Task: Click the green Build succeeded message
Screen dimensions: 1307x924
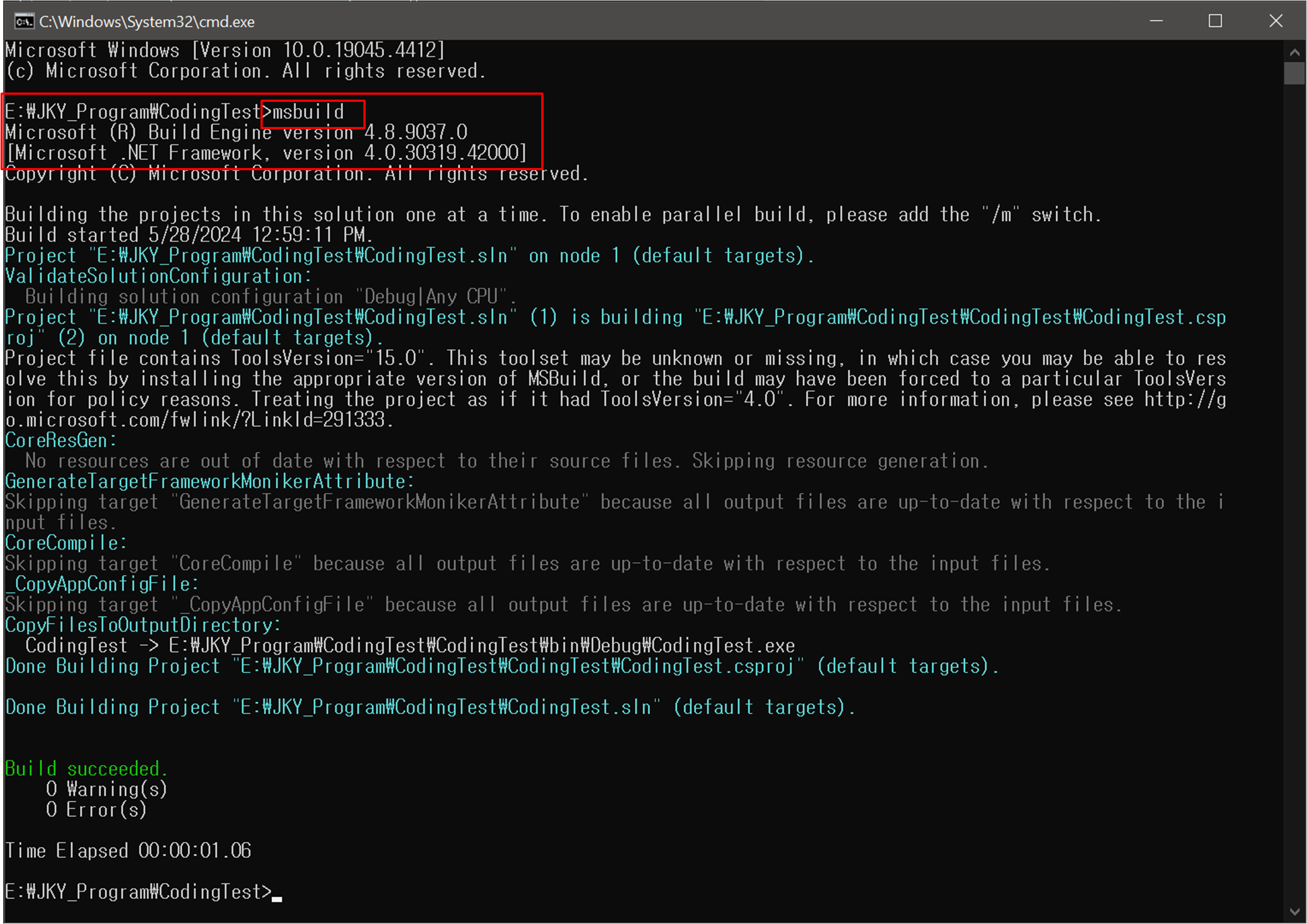Action: (x=86, y=769)
